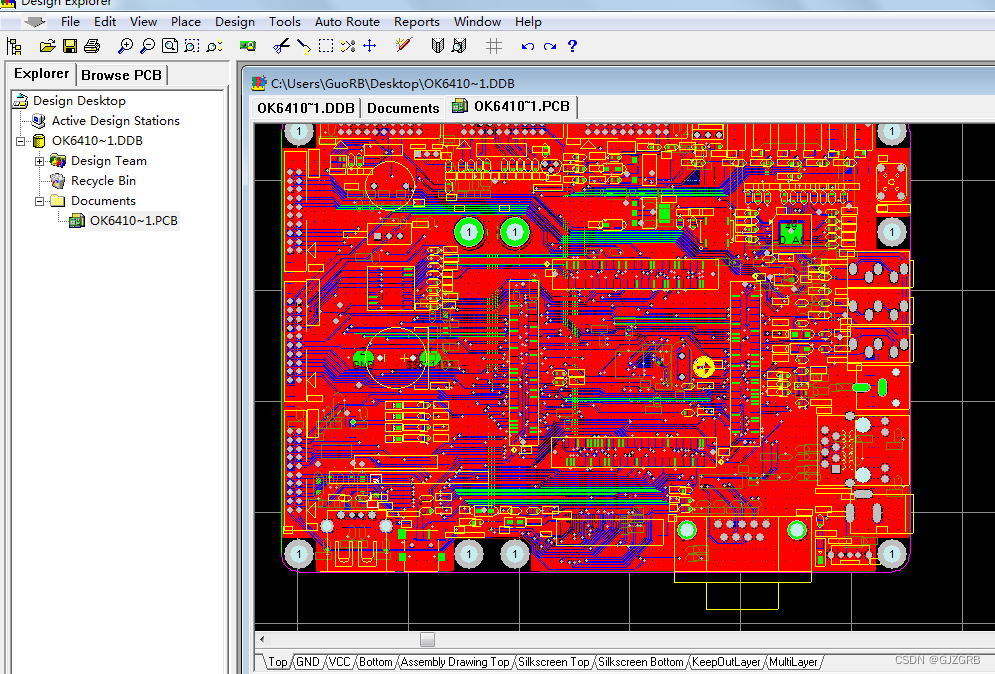Open the Auto Route menu
995x674 pixels.
pos(347,22)
